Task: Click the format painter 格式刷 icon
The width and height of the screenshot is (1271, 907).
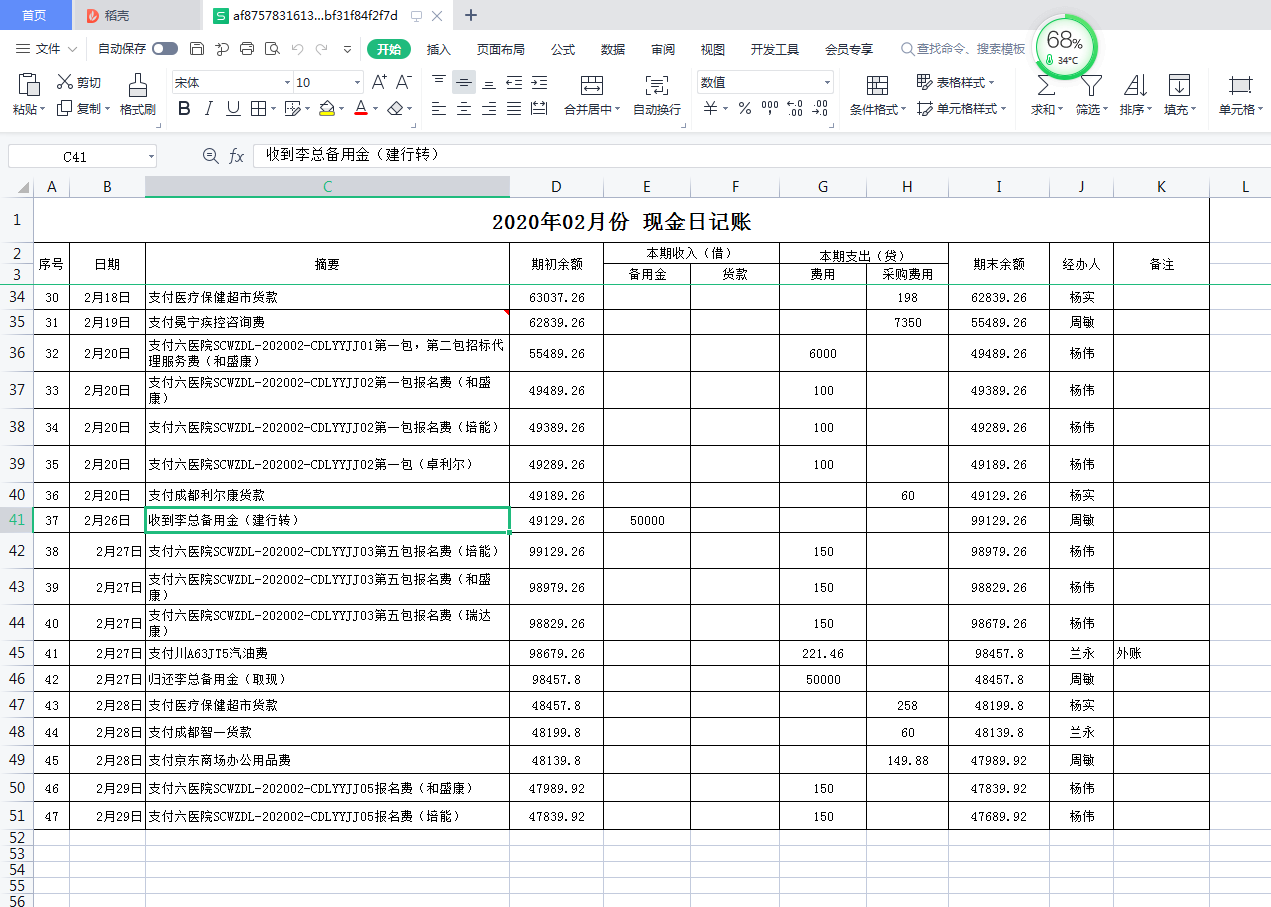Action: click(x=138, y=86)
